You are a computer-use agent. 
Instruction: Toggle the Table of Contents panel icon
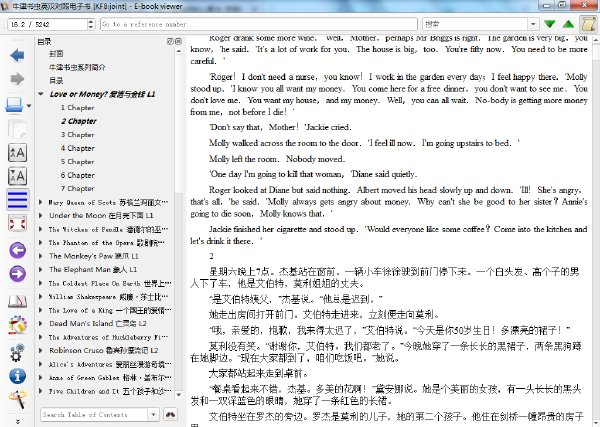17,200
